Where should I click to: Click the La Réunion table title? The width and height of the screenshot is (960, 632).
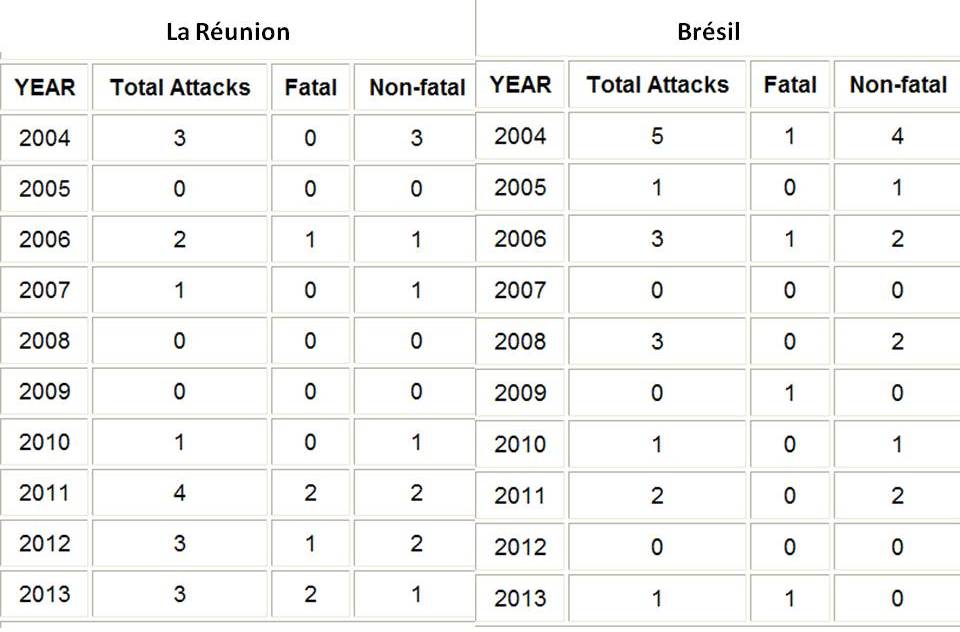click(228, 31)
